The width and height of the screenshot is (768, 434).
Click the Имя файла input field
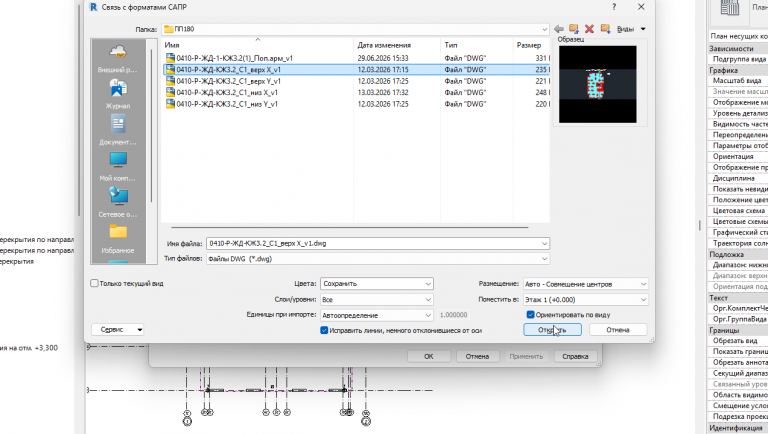tap(378, 243)
